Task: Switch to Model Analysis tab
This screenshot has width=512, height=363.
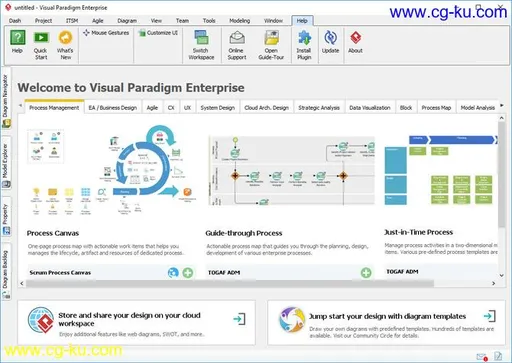Action: [x=477, y=107]
